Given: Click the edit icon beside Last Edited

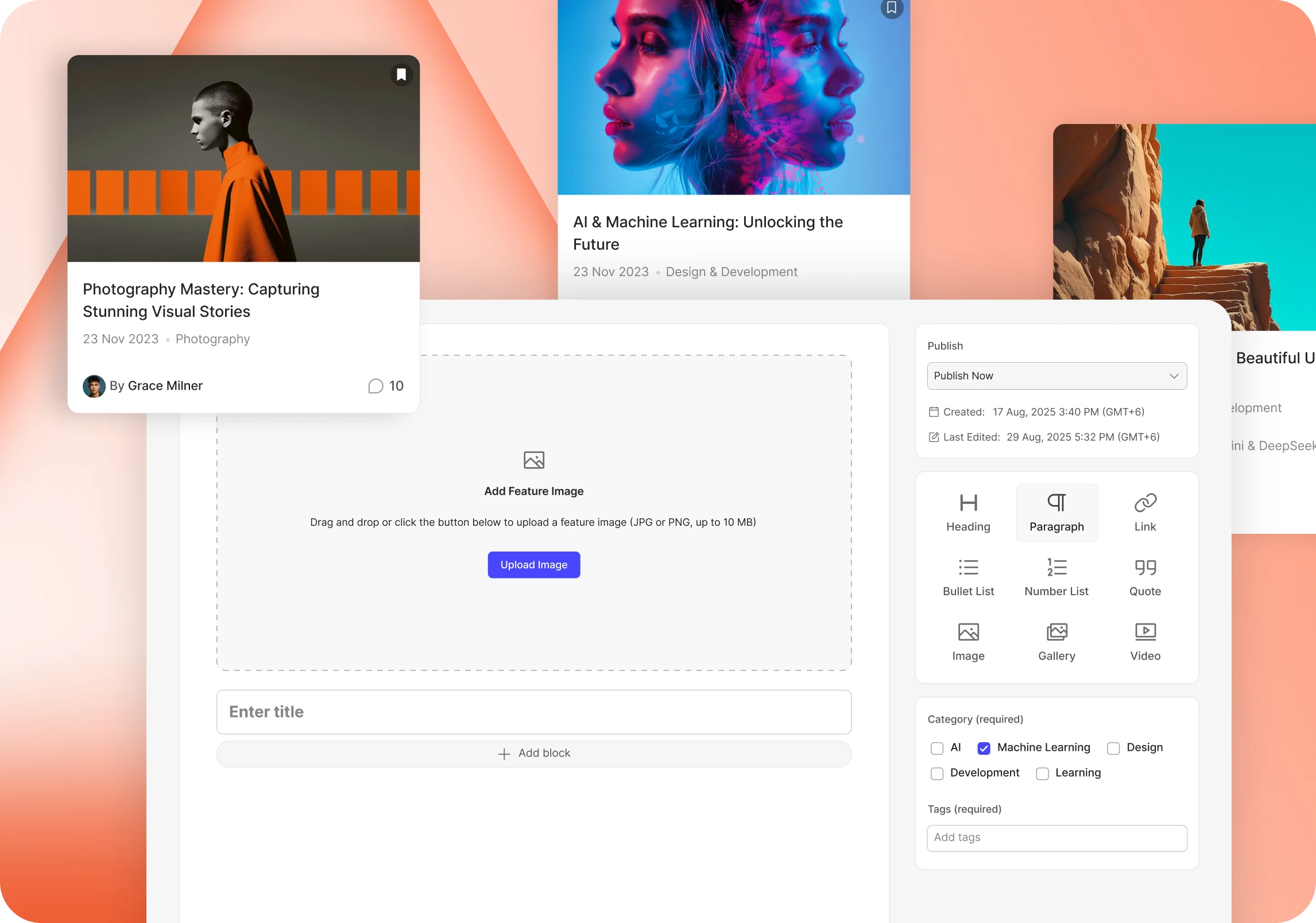Looking at the screenshot, I should (934, 437).
